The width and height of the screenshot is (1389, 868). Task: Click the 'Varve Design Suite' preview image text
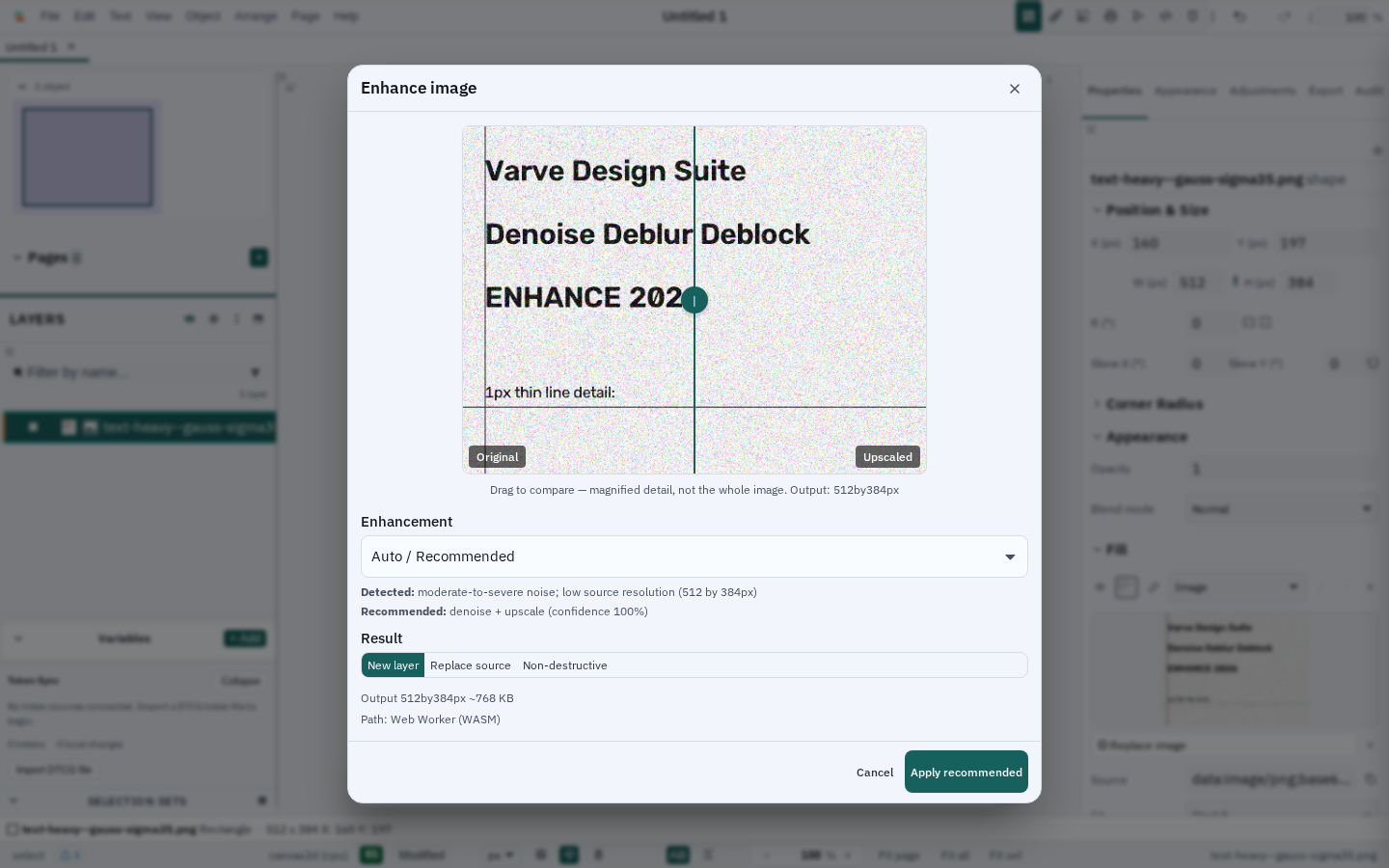click(x=615, y=171)
